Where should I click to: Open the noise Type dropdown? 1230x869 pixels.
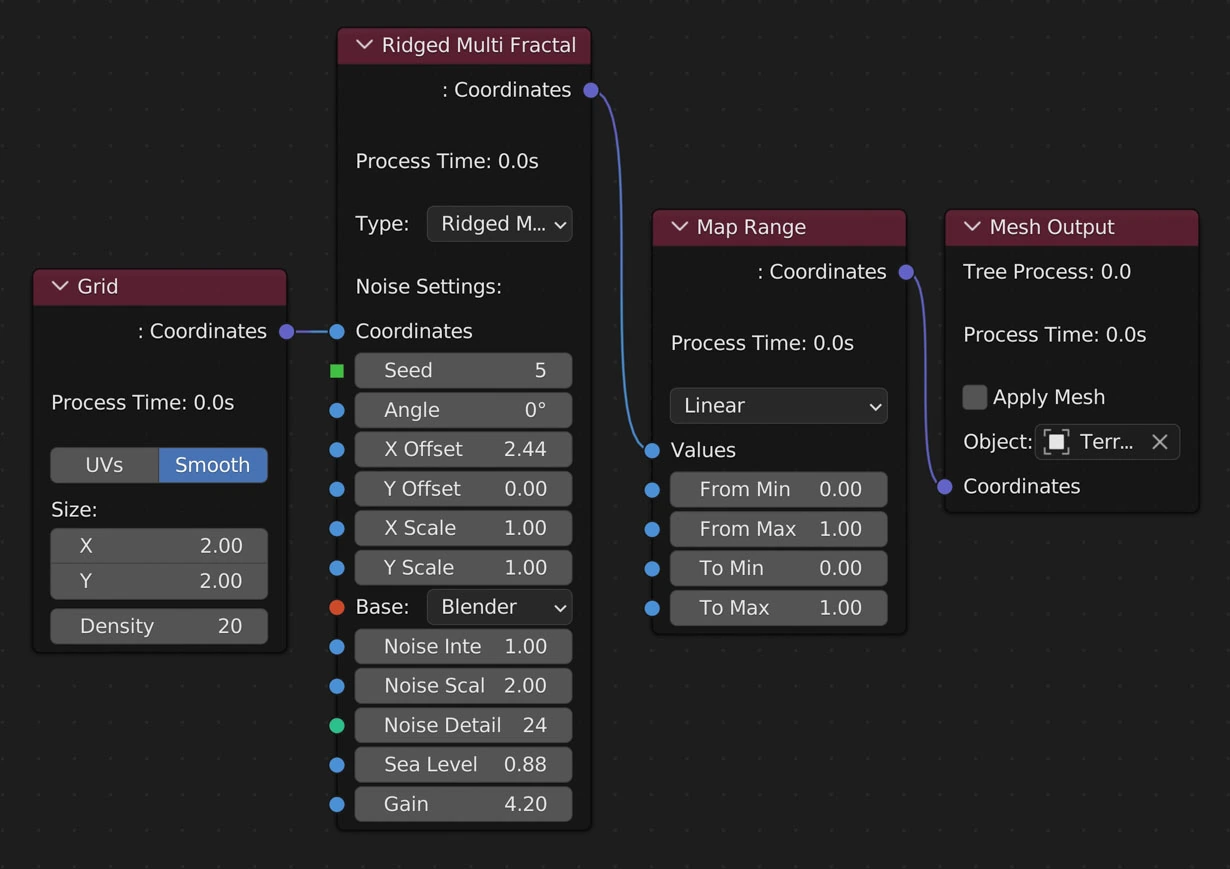pos(499,224)
